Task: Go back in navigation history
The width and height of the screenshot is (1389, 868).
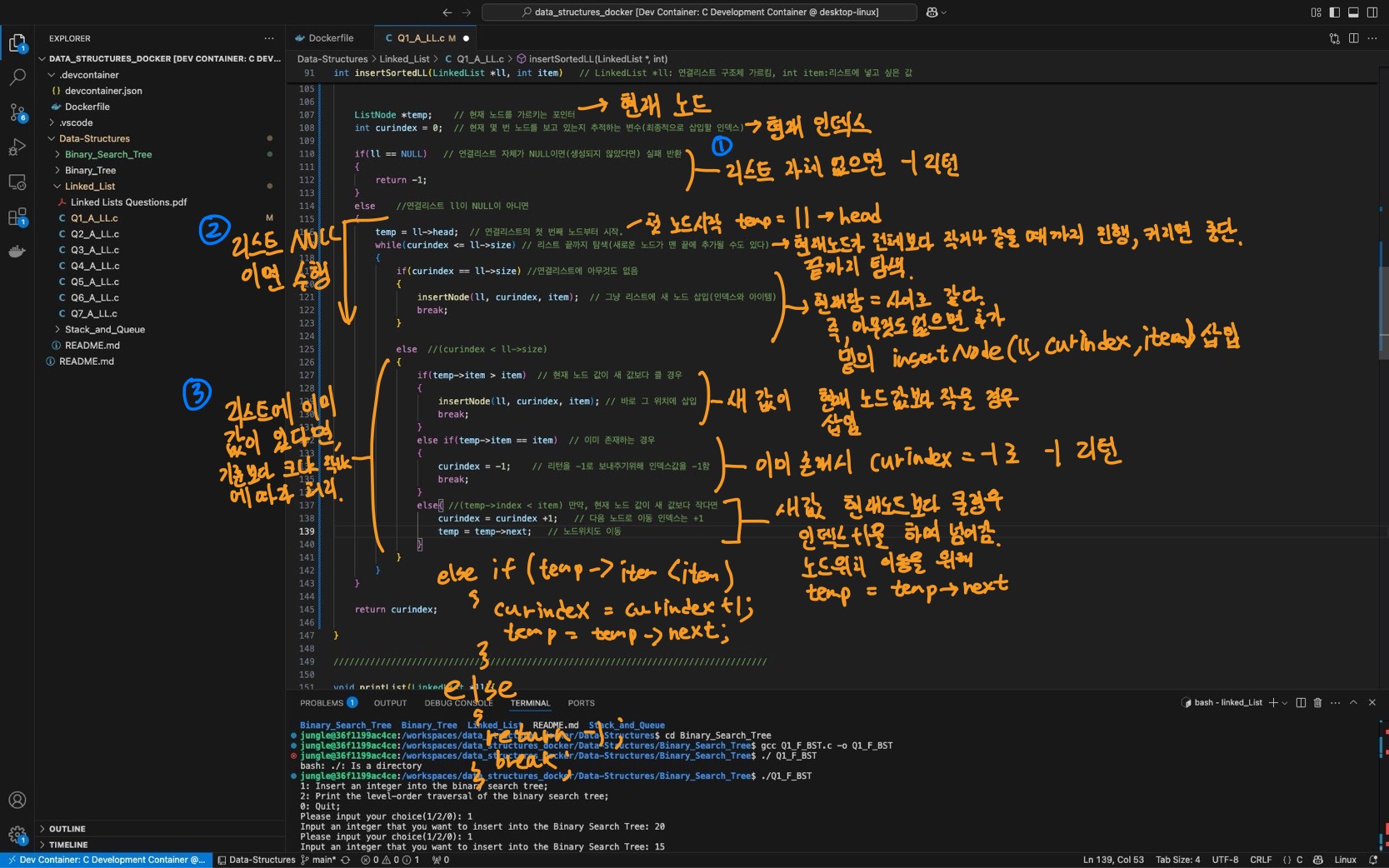Action: pyautogui.click(x=447, y=12)
